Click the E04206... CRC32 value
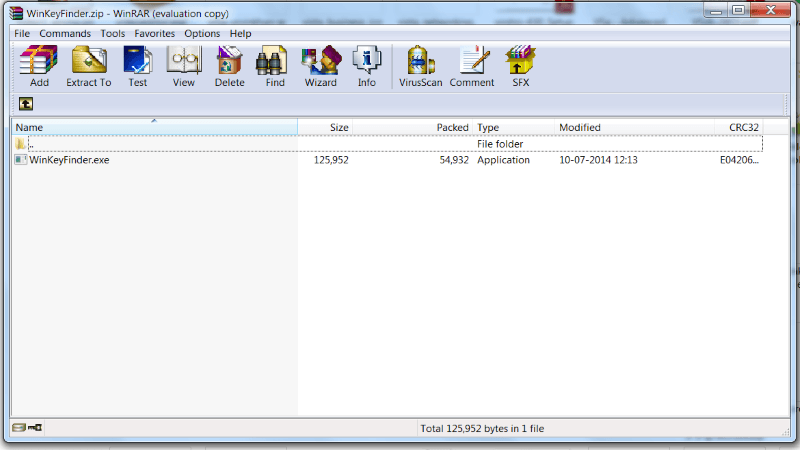The image size is (800, 450). [739, 160]
